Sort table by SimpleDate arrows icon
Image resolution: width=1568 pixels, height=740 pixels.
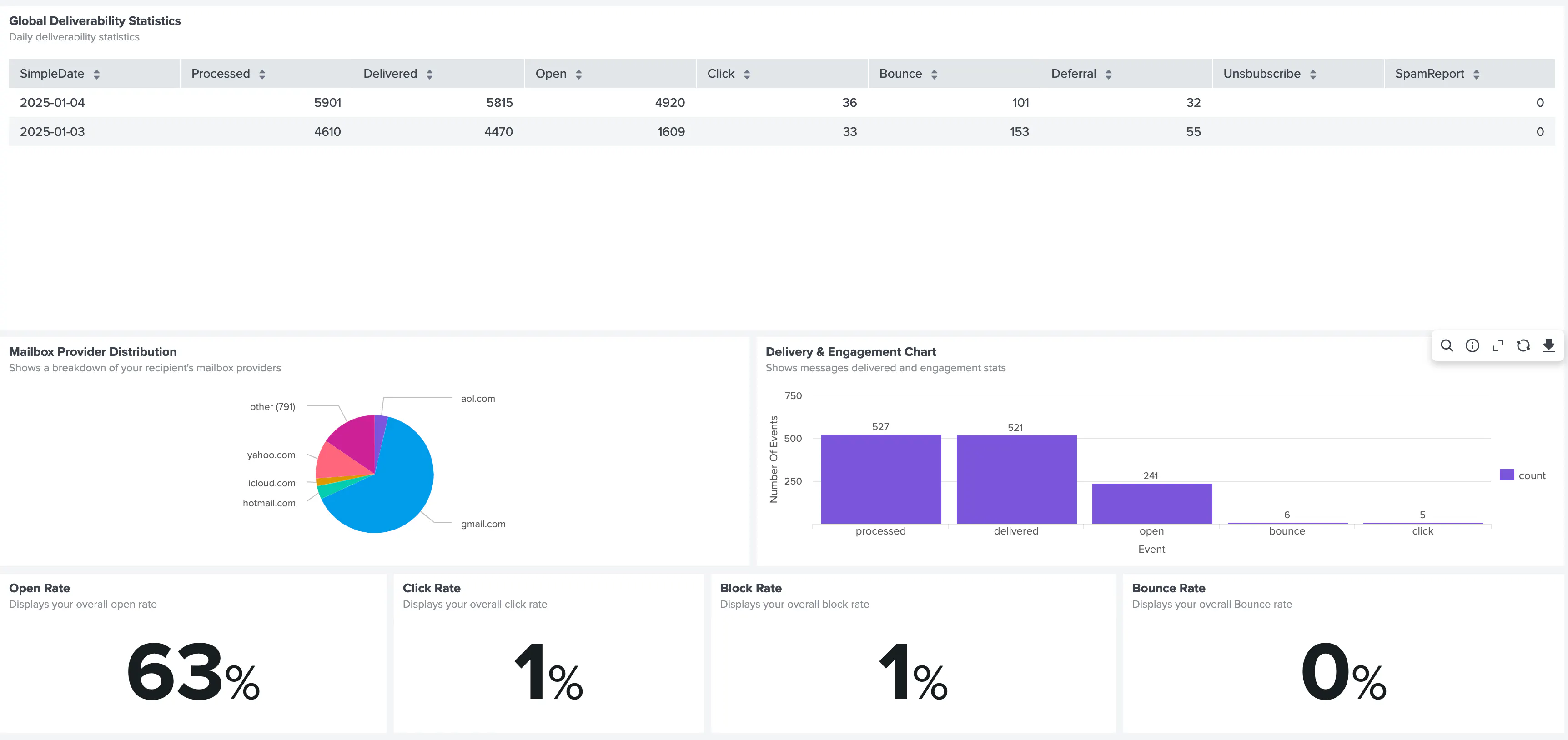point(96,74)
